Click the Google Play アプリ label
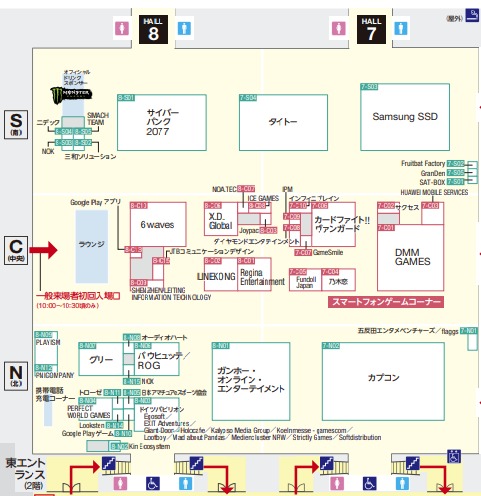 pyautogui.click(x=95, y=202)
